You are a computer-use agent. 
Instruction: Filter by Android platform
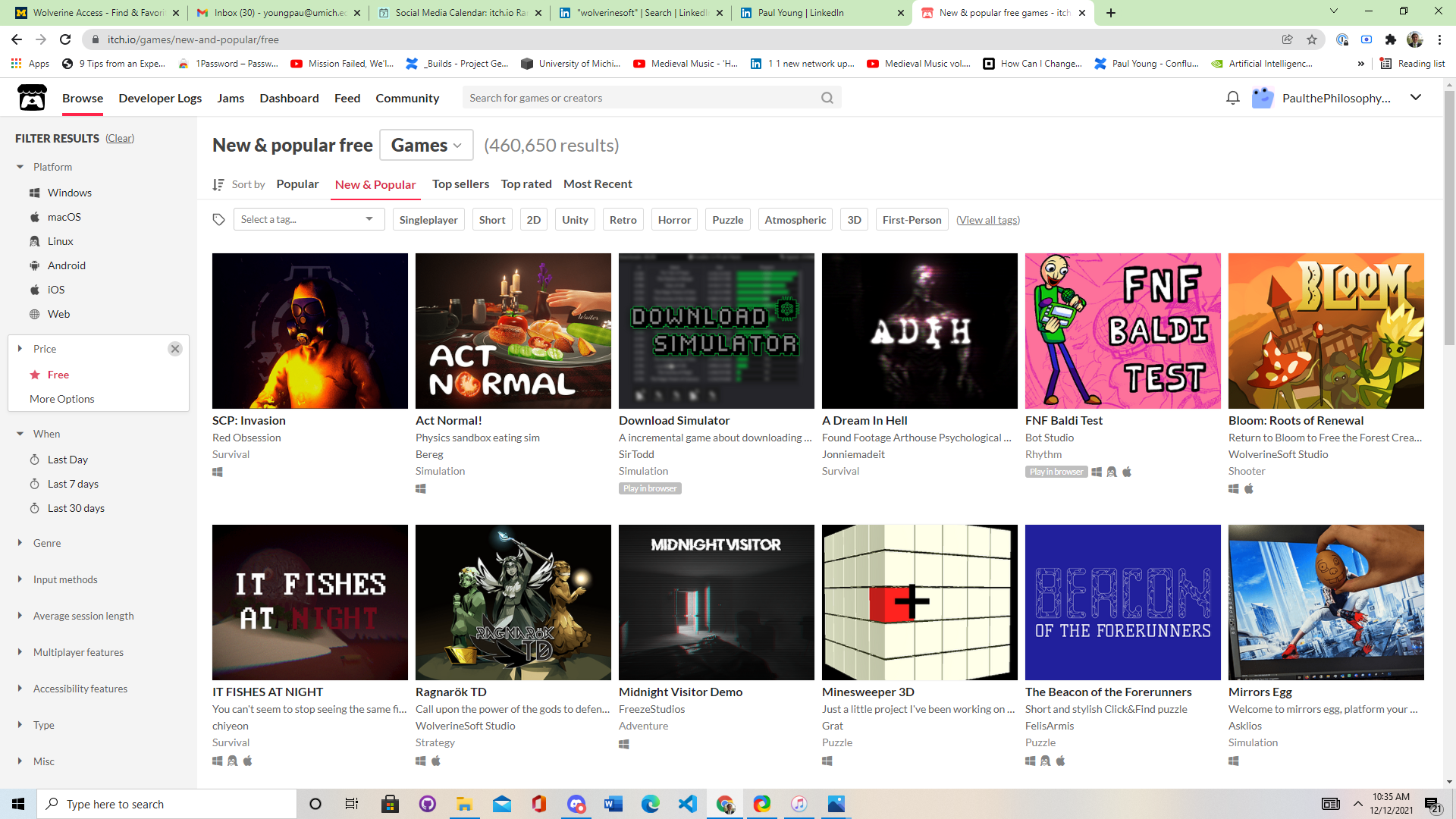tap(66, 265)
